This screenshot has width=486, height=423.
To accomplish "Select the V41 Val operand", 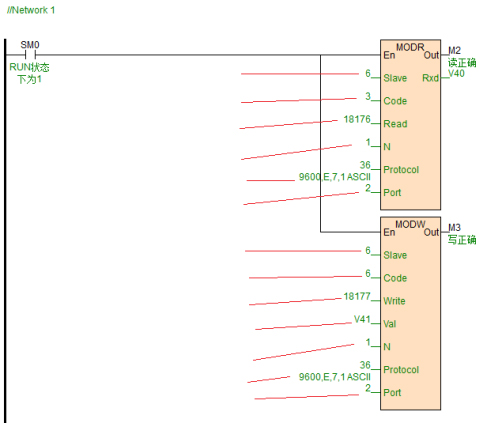I will [362, 319].
